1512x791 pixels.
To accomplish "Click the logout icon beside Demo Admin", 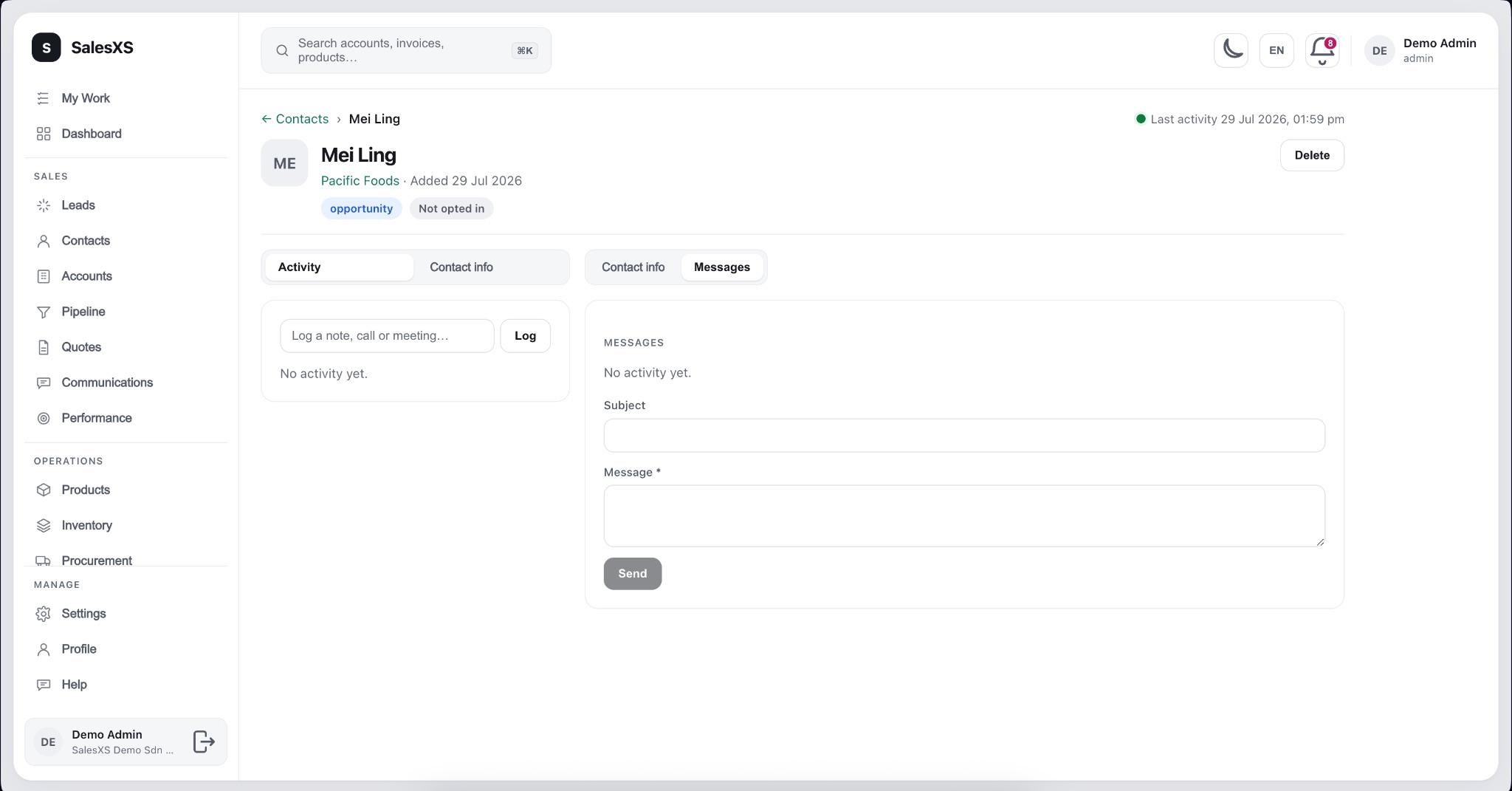I will coord(204,742).
